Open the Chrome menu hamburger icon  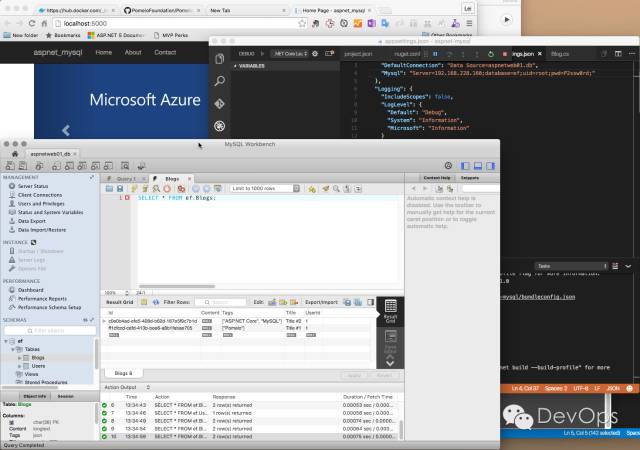point(469,23)
